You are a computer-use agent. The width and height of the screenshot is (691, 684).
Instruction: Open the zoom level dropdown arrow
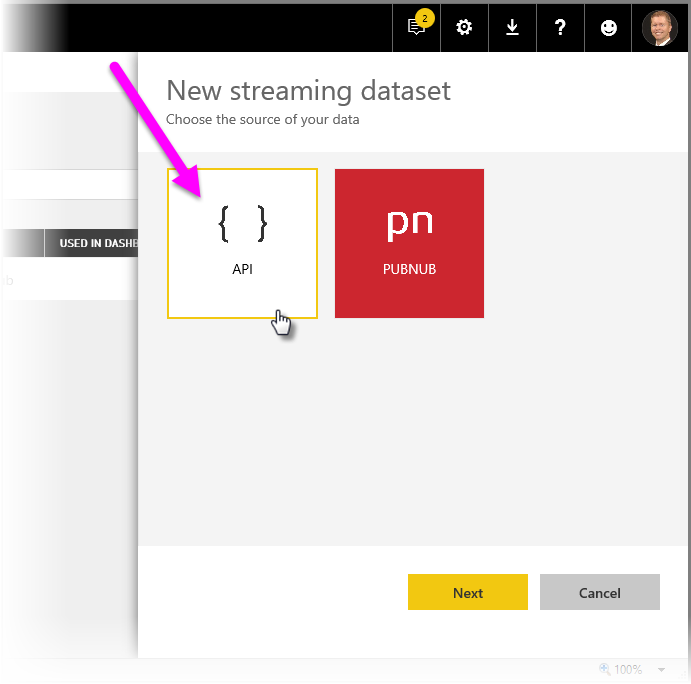[x=661, y=670]
